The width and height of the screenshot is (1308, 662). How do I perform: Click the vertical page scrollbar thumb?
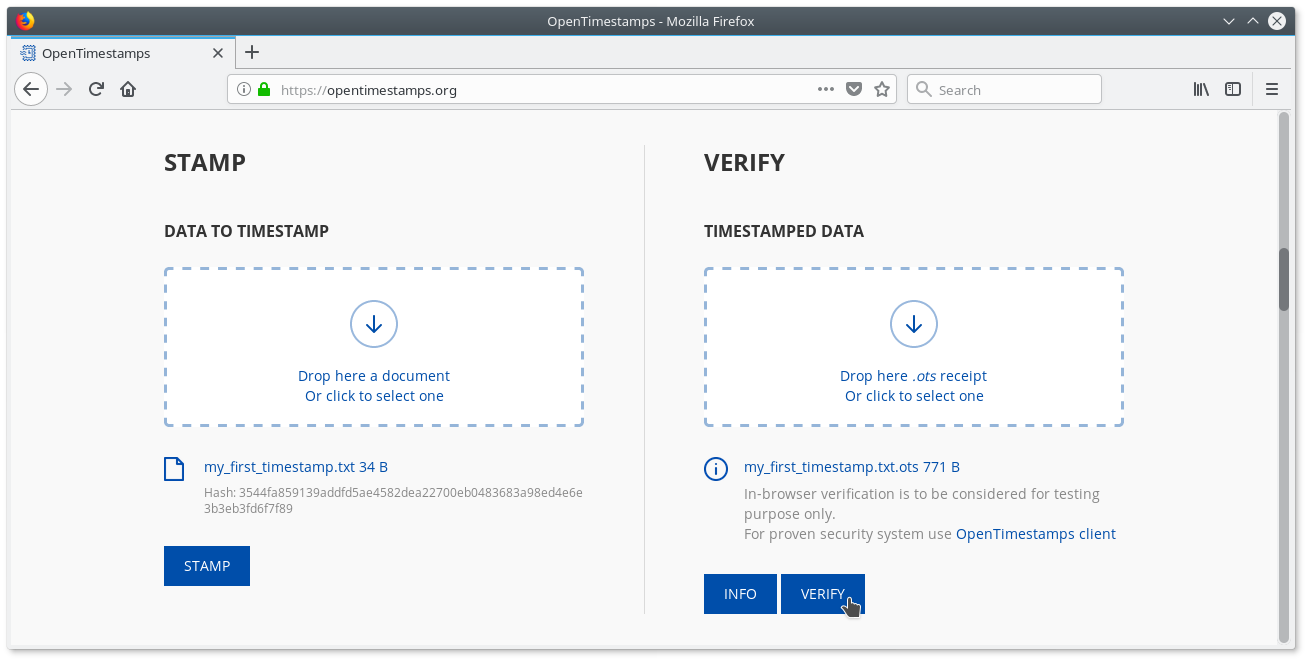tap(1284, 279)
